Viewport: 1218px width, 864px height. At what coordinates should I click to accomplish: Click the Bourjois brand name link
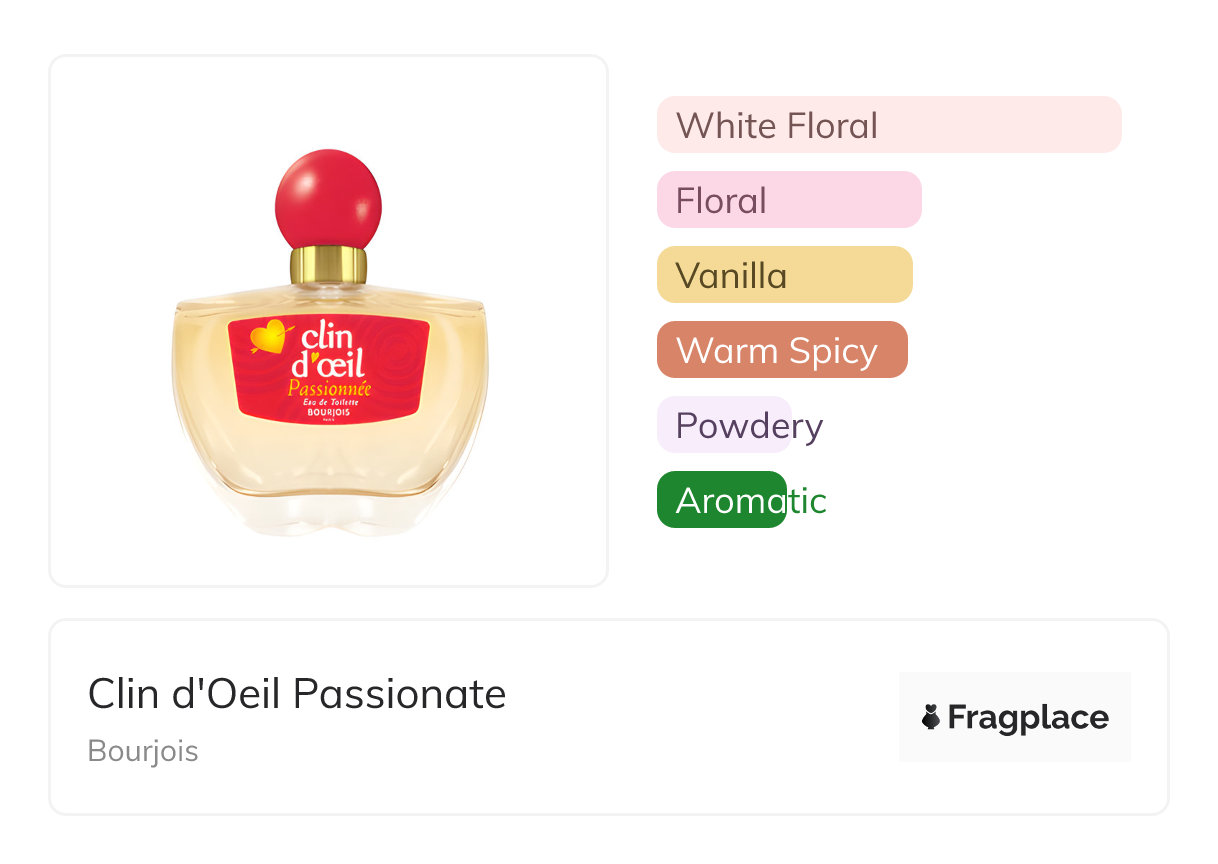(x=143, y=751)
